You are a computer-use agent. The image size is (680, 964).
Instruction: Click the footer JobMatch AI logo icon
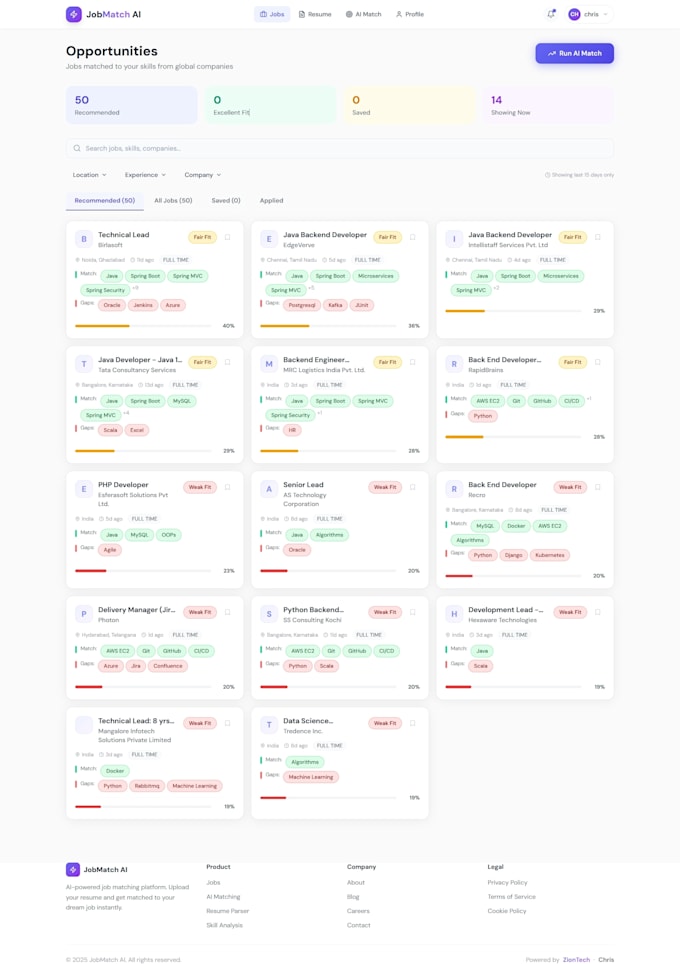click(x=73, y=869)
